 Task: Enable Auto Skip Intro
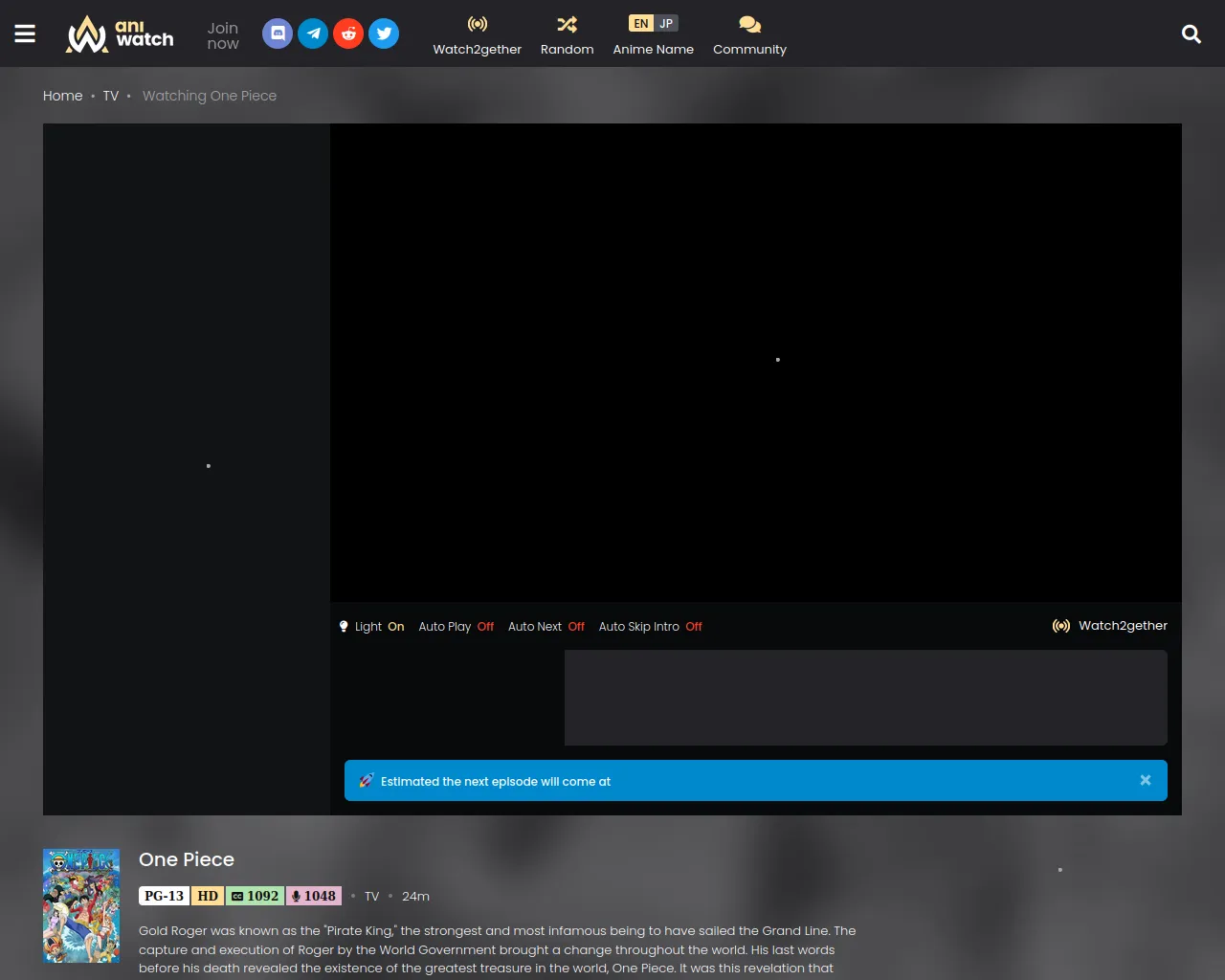650,627
